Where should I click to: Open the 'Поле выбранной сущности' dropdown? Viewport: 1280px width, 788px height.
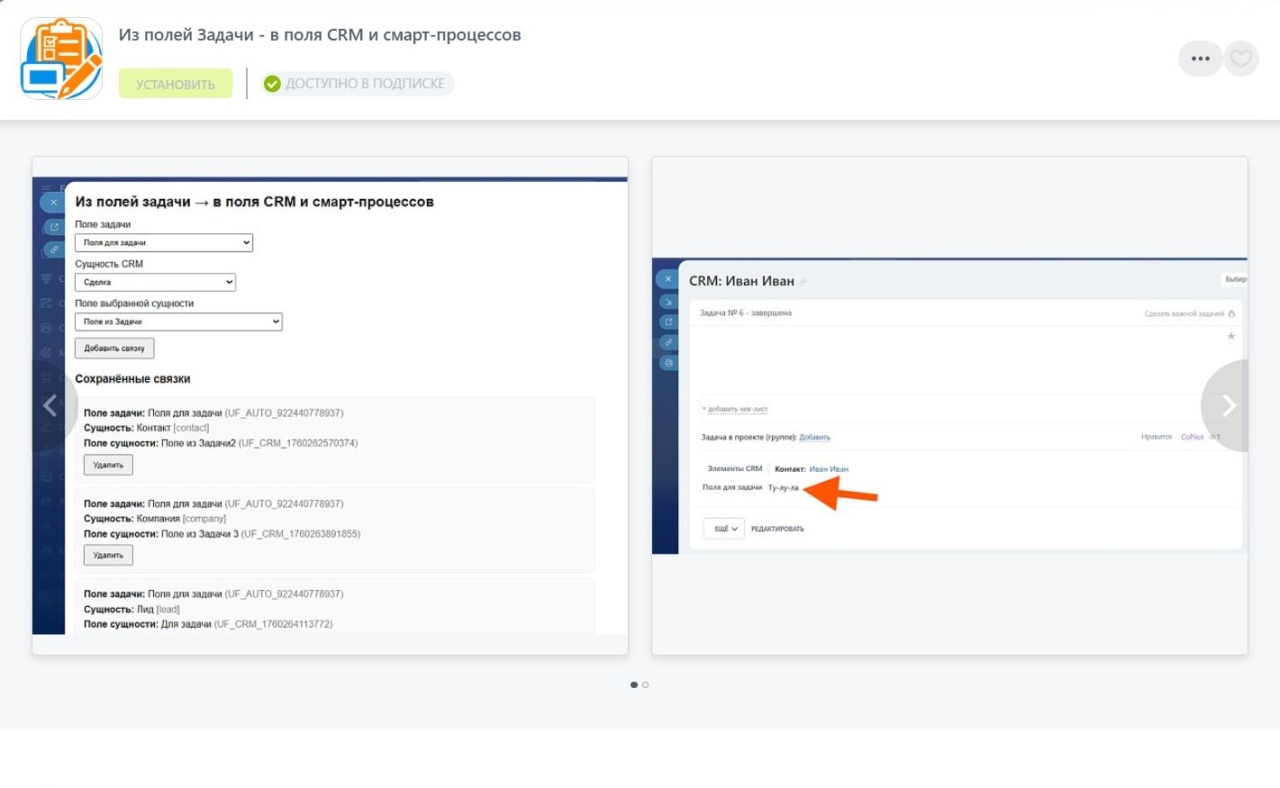click(178, 322)
